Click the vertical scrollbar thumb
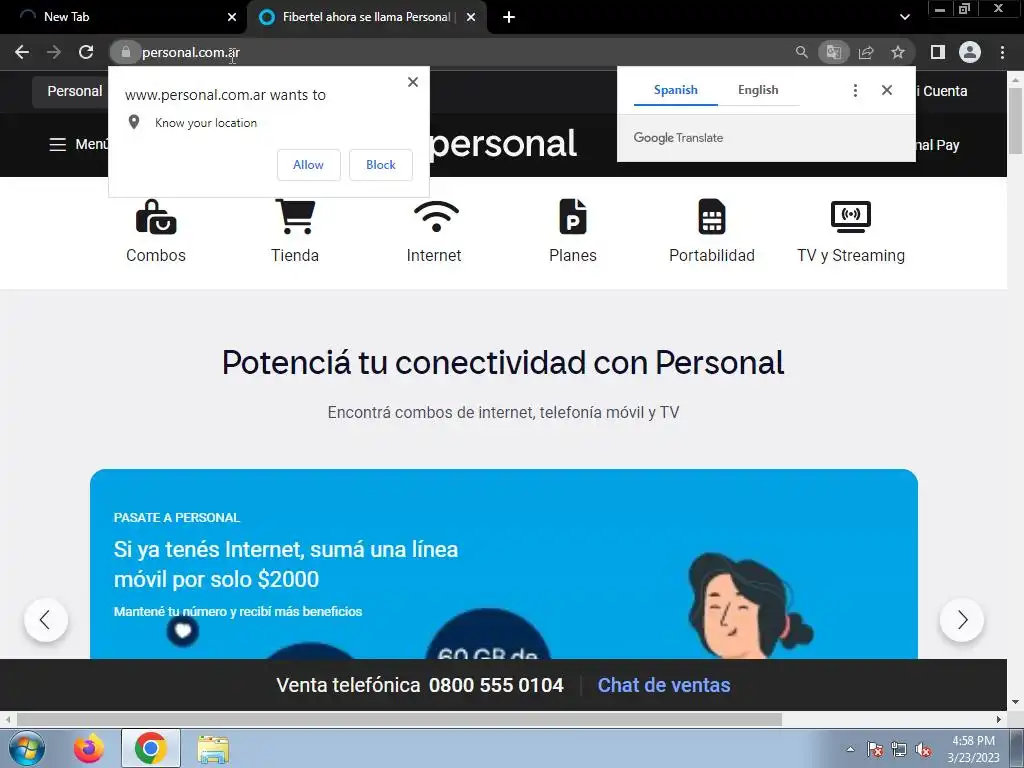This screenshot has width=1024, height=768. pos(1015,121)
